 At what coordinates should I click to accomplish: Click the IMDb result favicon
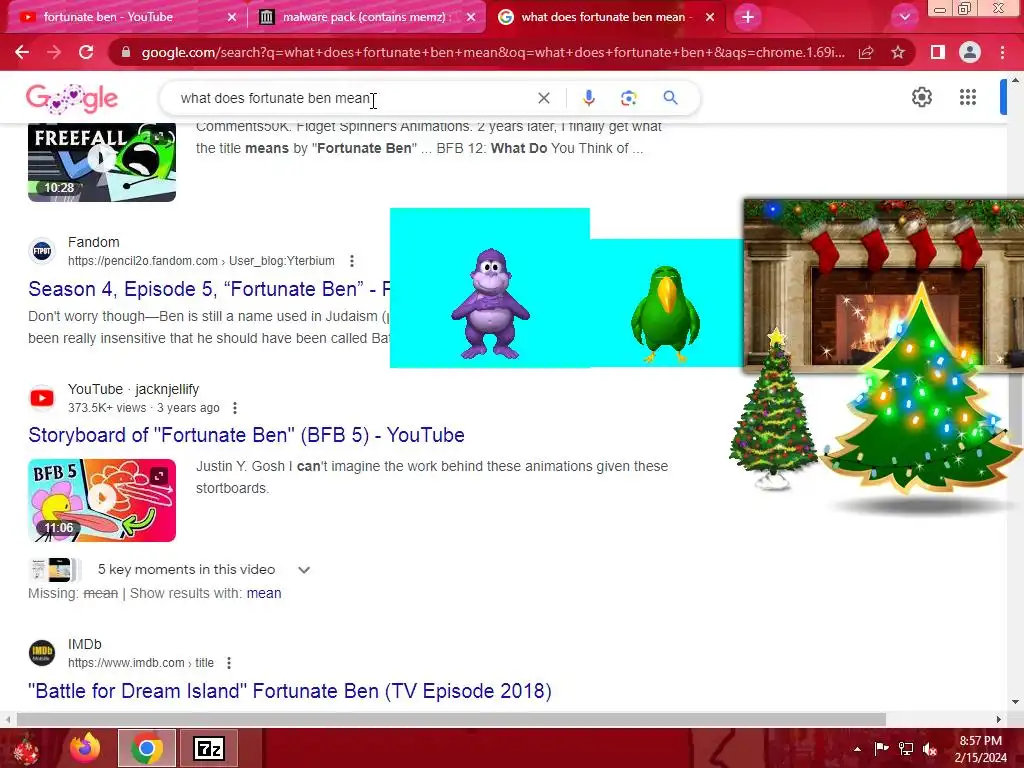(42, 652)
